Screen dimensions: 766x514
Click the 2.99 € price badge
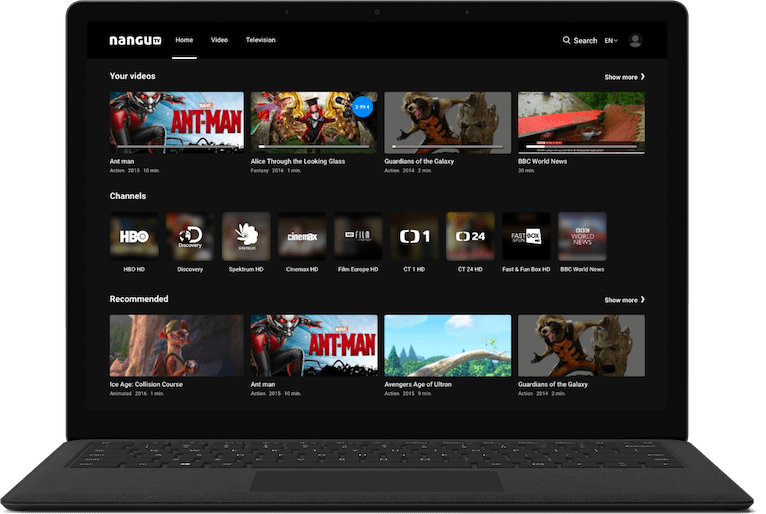pyautogui.click(x=362, y=107)
